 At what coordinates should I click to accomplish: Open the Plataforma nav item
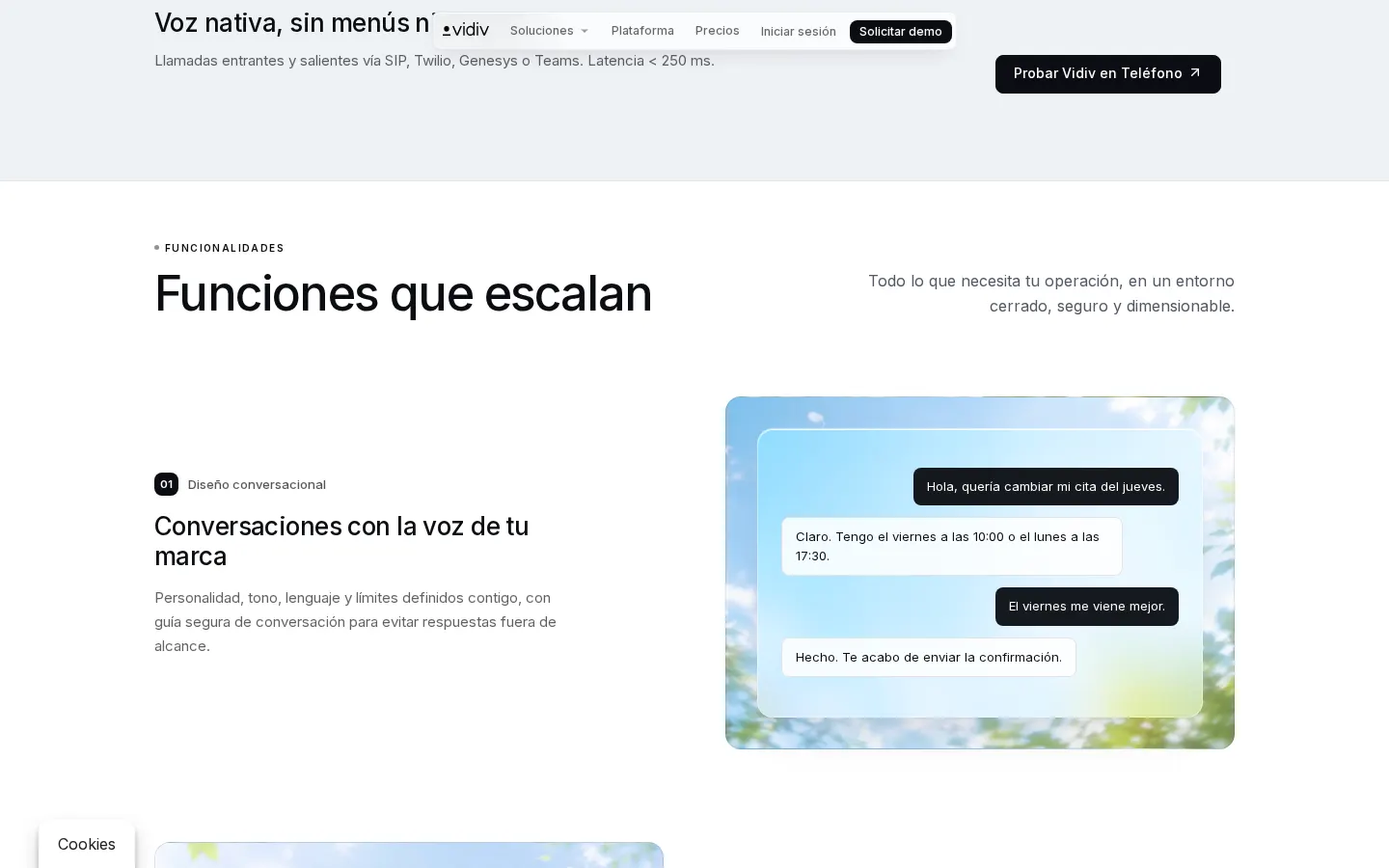coord(642,31)
